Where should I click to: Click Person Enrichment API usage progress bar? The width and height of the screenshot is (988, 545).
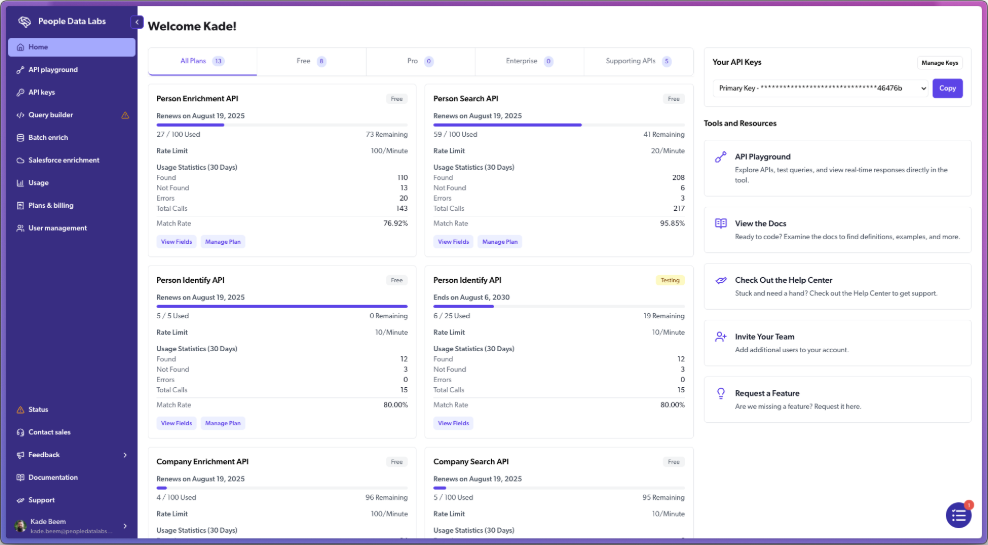point(282,125)
